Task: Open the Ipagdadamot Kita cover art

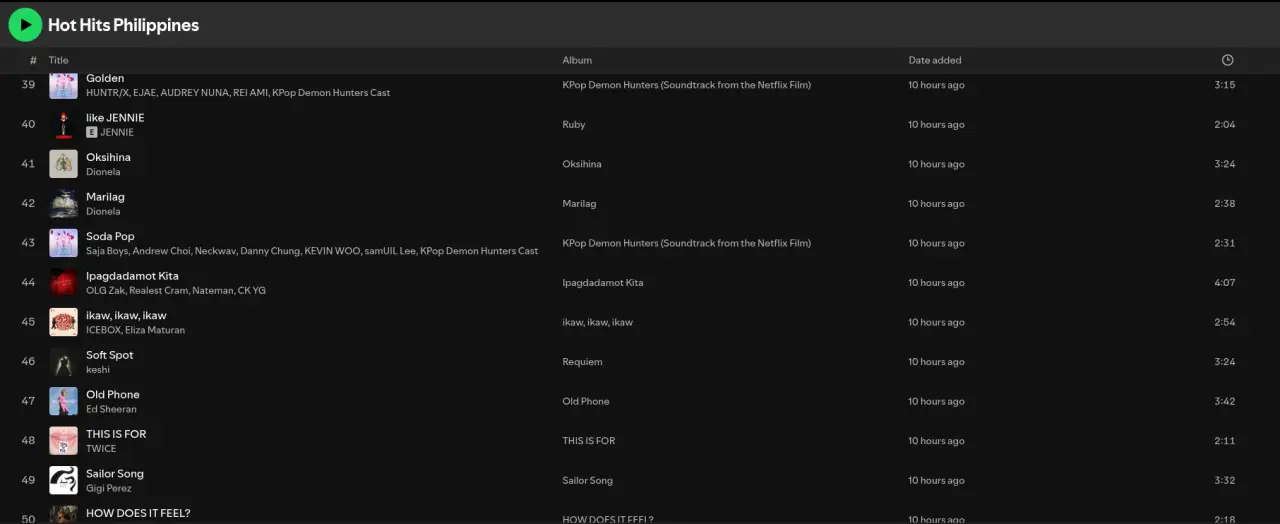Action: (x=64, y=282)
